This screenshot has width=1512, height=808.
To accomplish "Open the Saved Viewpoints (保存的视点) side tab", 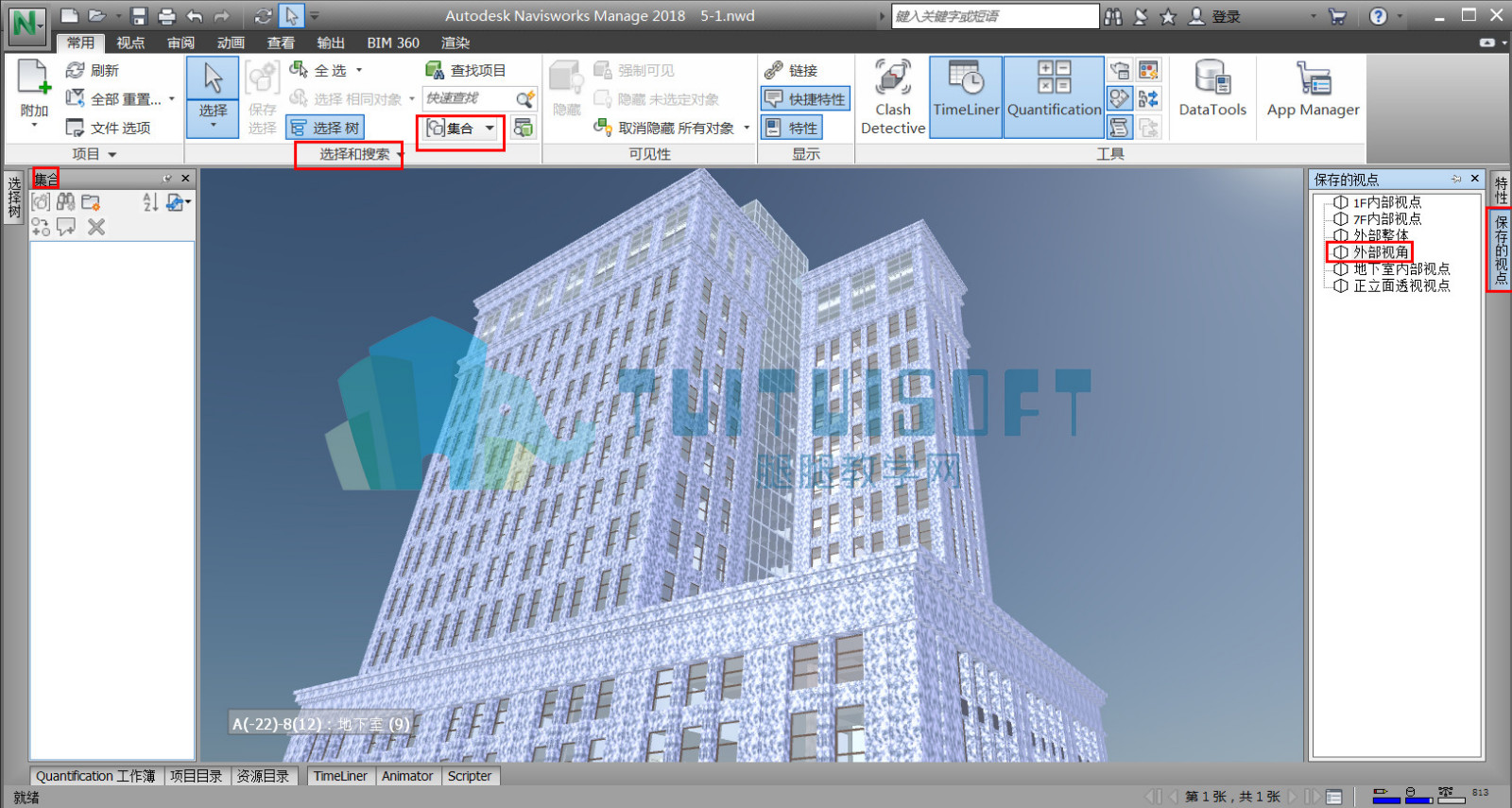I will (x=1501, y=249).
